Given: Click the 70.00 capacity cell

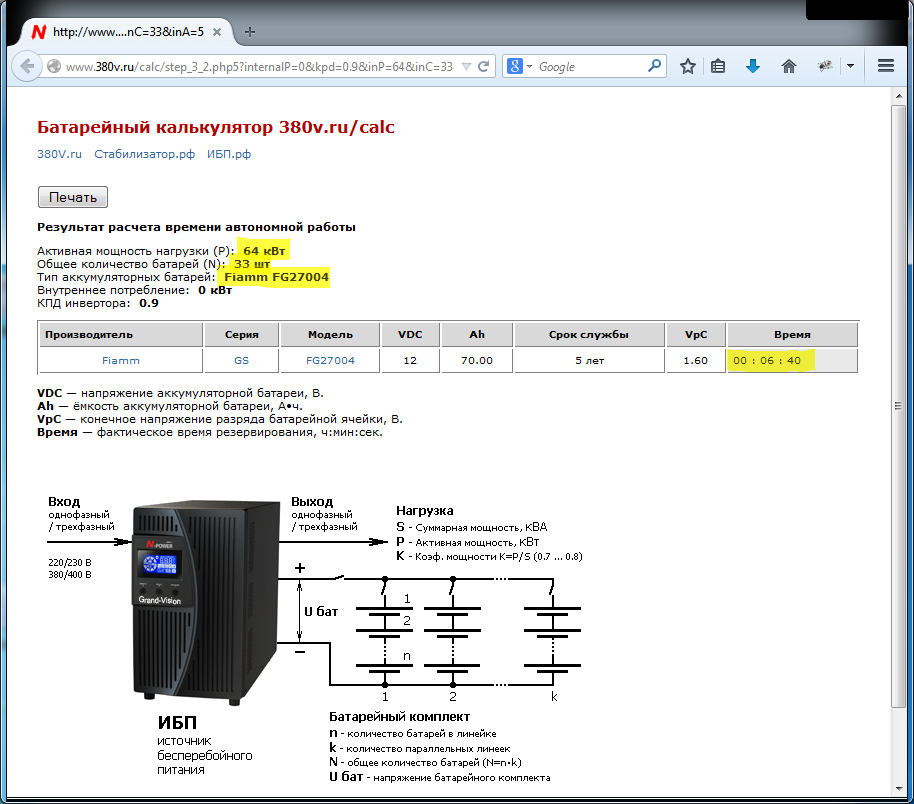Looking at the screenshot, I should click(x=477, y=360).
